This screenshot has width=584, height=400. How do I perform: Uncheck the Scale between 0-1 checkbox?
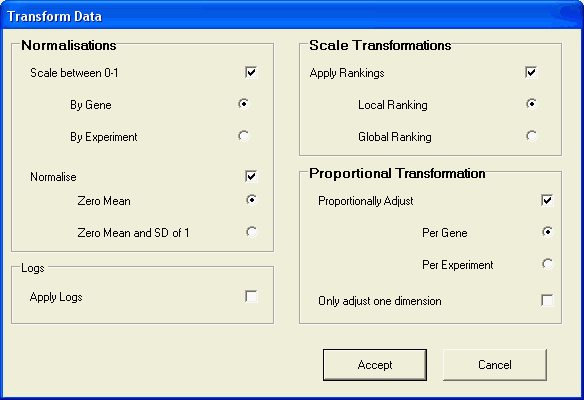(x=251, y=72)
